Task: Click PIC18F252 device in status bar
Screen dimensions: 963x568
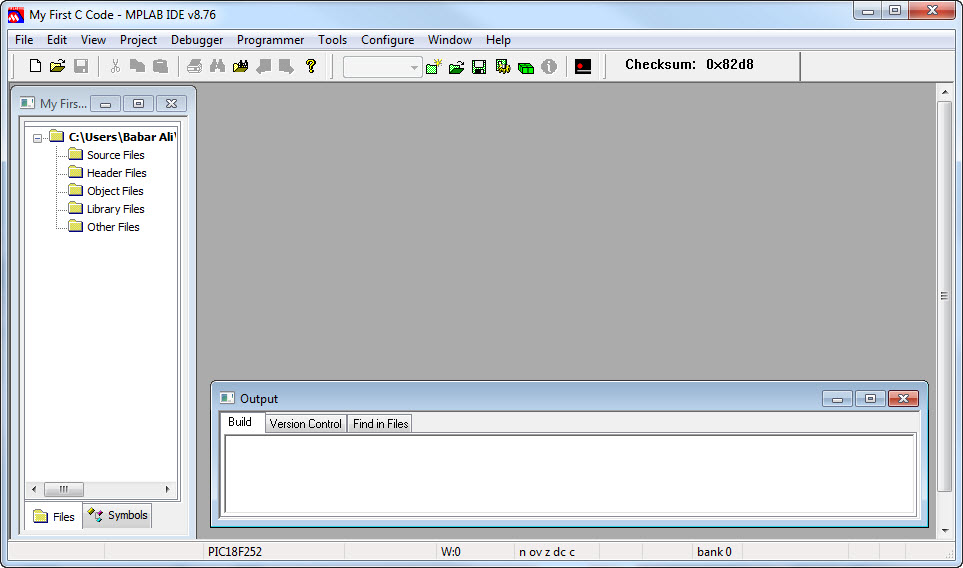Action: click(x=235, y=551)
